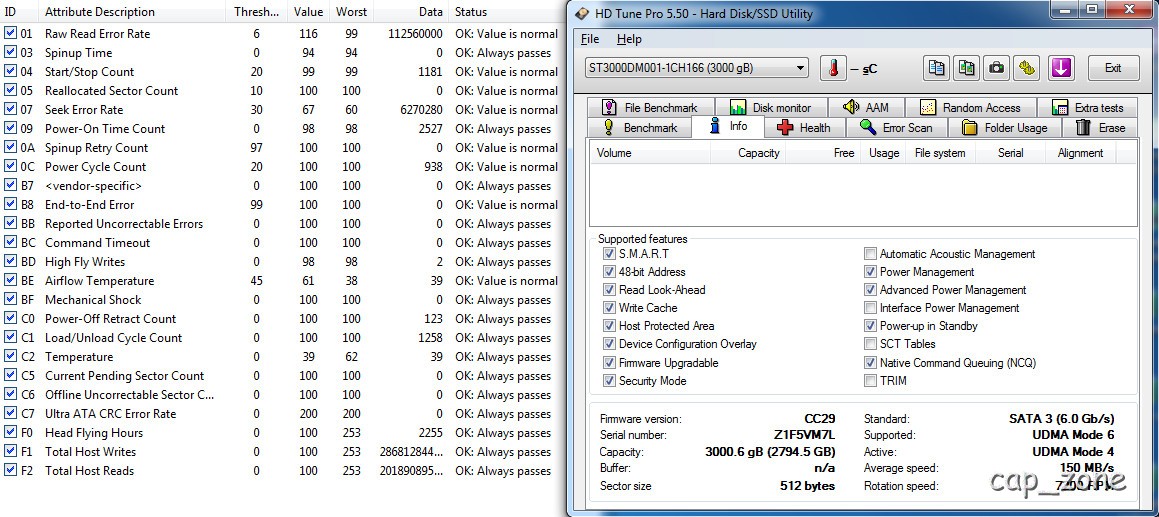The height and width of the screenshot is (517, 1159).
Task: Open the Help menu
Action: pyautogui.click(x=629, y=39)
